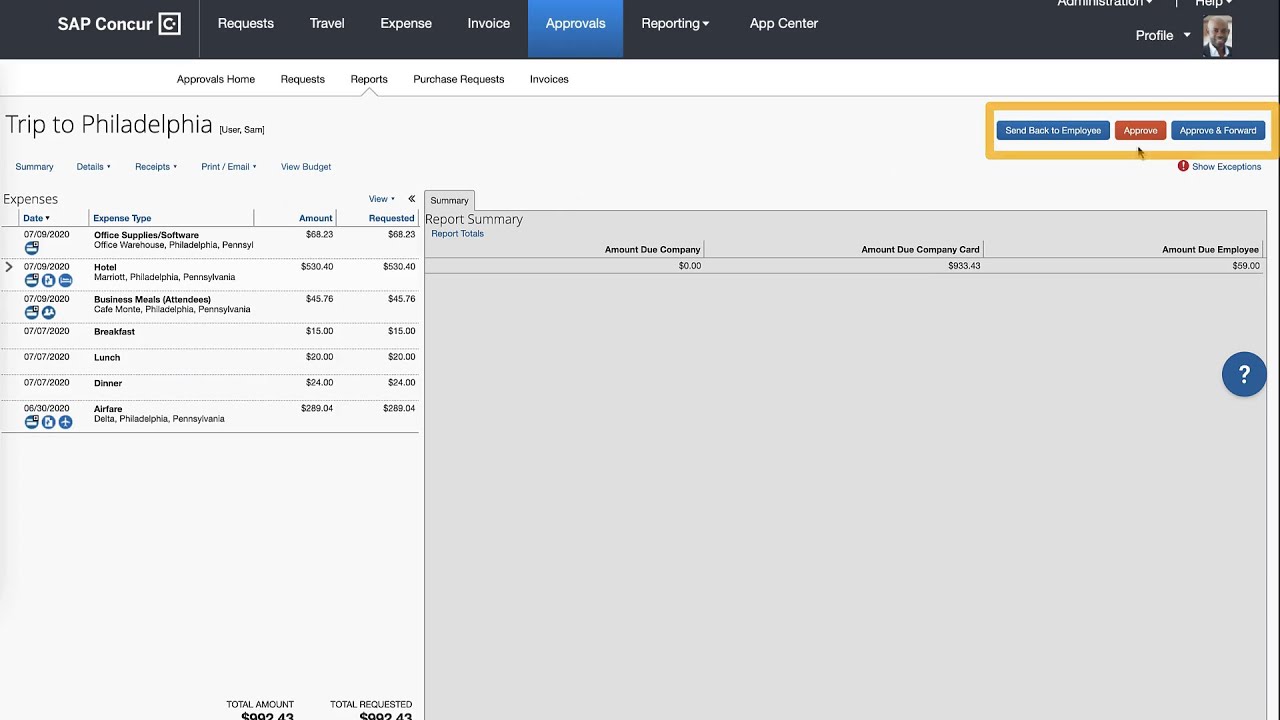
Task: Go to Requests in main navigation
Action: pyautogui.click(x=246, y=23)
